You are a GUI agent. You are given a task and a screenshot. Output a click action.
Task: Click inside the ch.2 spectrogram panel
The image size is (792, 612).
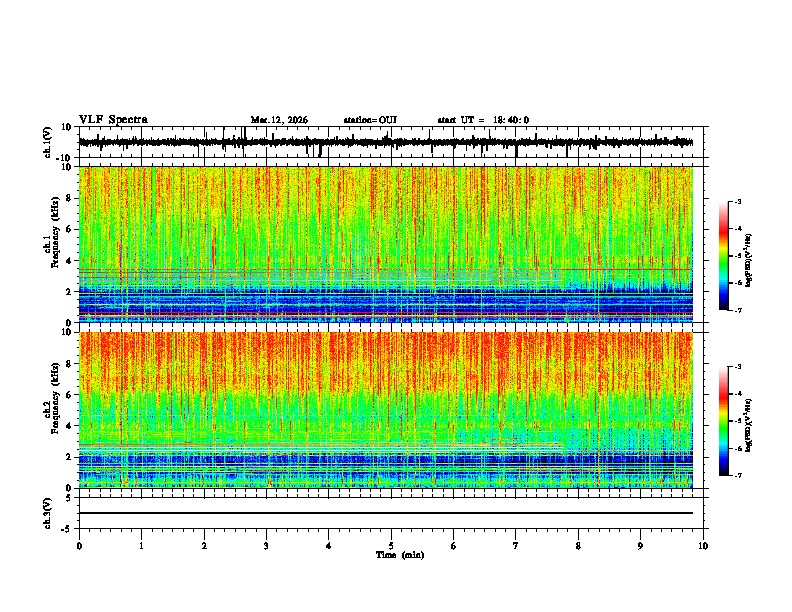386,410
